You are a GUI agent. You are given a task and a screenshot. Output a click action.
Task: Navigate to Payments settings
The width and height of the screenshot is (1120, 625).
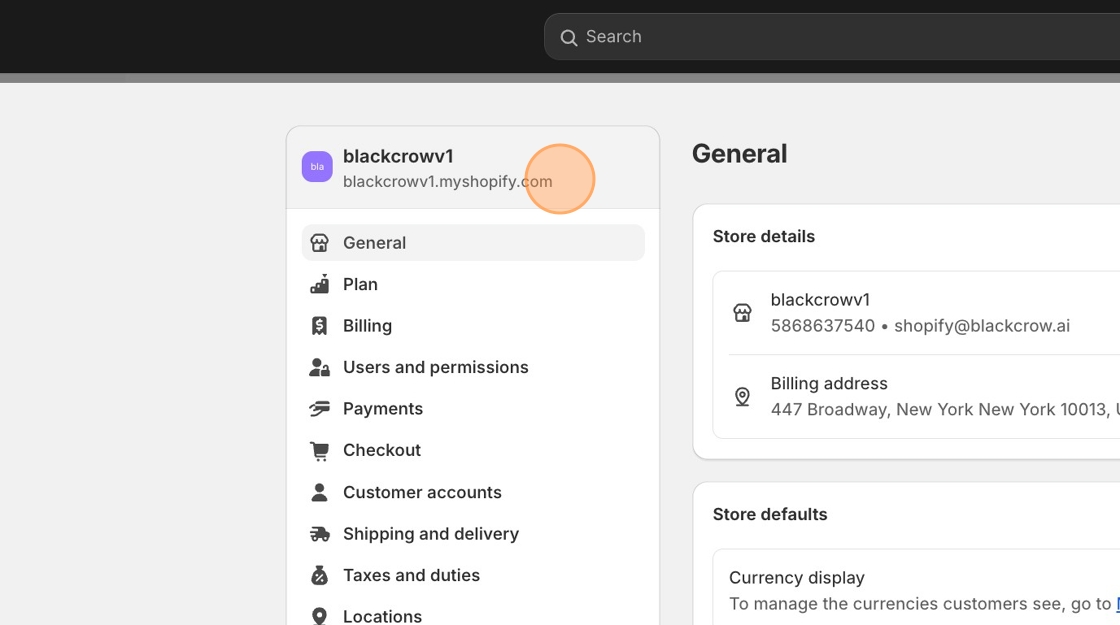pyautogui.click(x=383, y=409)
